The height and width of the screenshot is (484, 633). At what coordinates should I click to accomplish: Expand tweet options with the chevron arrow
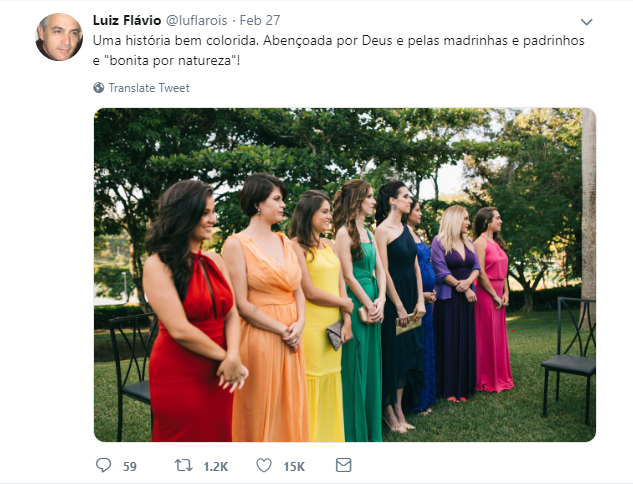(x=586, y=22)
